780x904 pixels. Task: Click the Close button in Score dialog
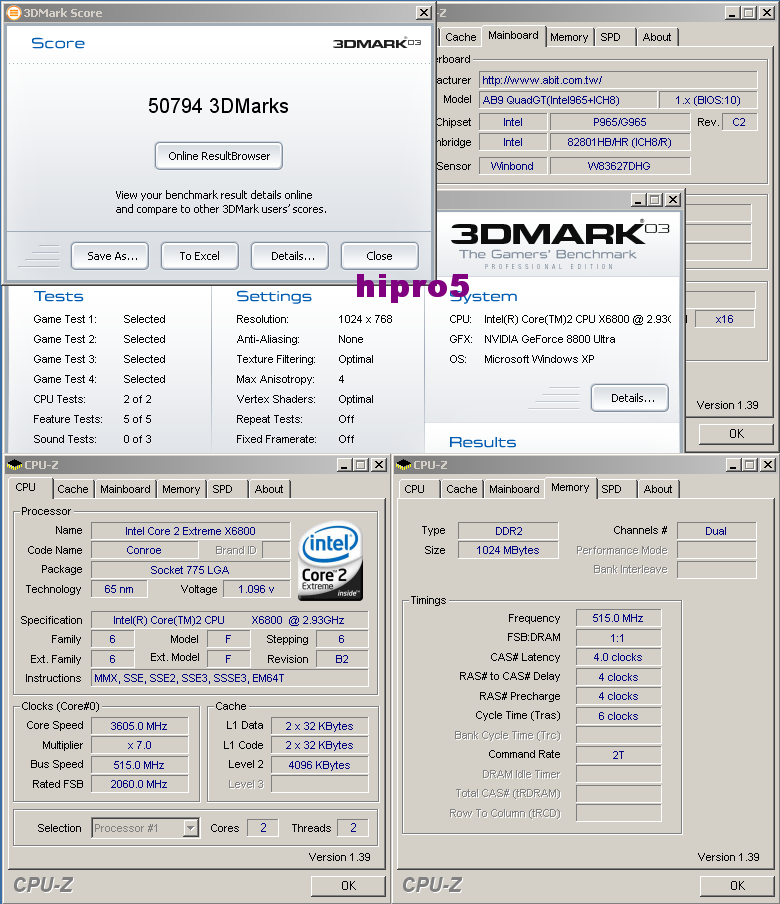tap(379, 256)
